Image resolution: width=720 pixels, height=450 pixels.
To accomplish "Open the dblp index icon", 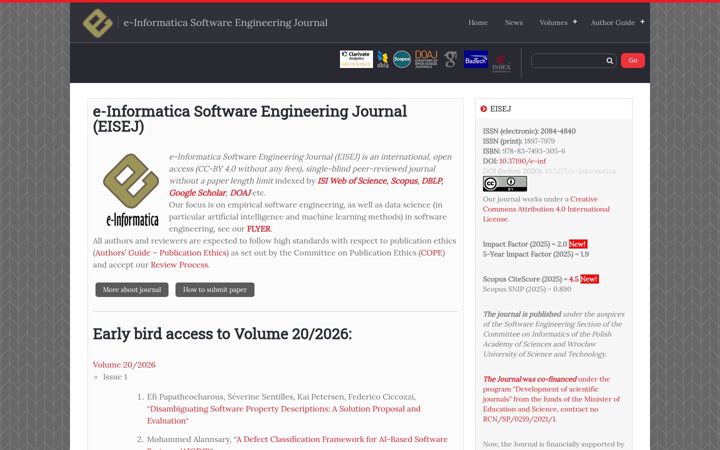I will (x=382, y=60).
